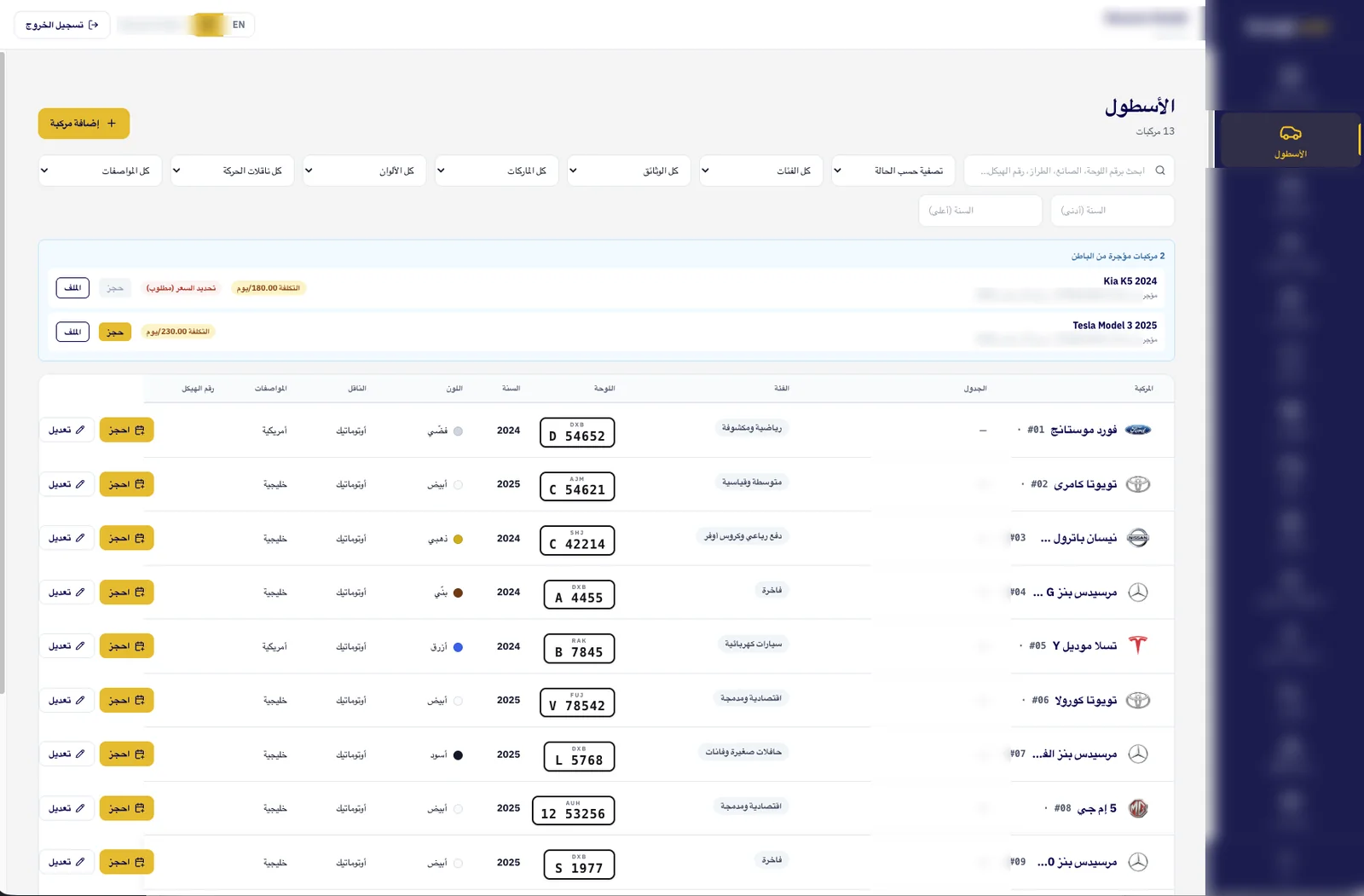Click the اللوحة column header
Screen dimensions: 1364x896
604,389
